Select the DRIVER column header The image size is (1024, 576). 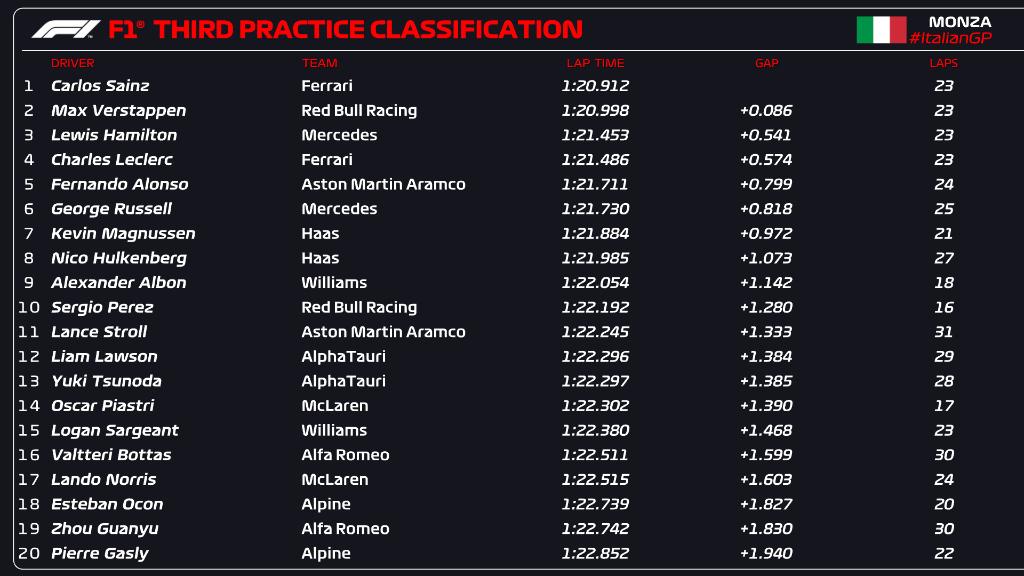pyautogui.click(x=72, y=63)
